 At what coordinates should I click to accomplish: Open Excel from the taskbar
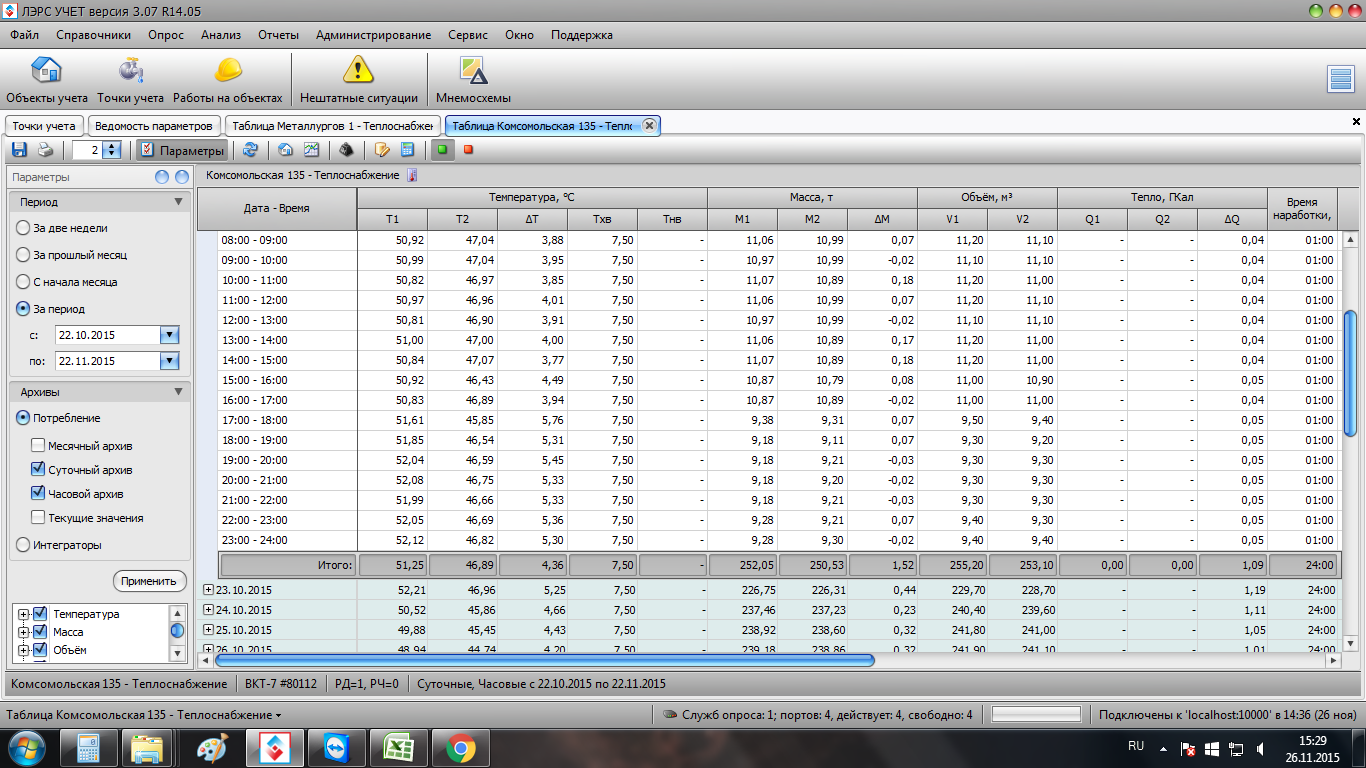point(399,748)
